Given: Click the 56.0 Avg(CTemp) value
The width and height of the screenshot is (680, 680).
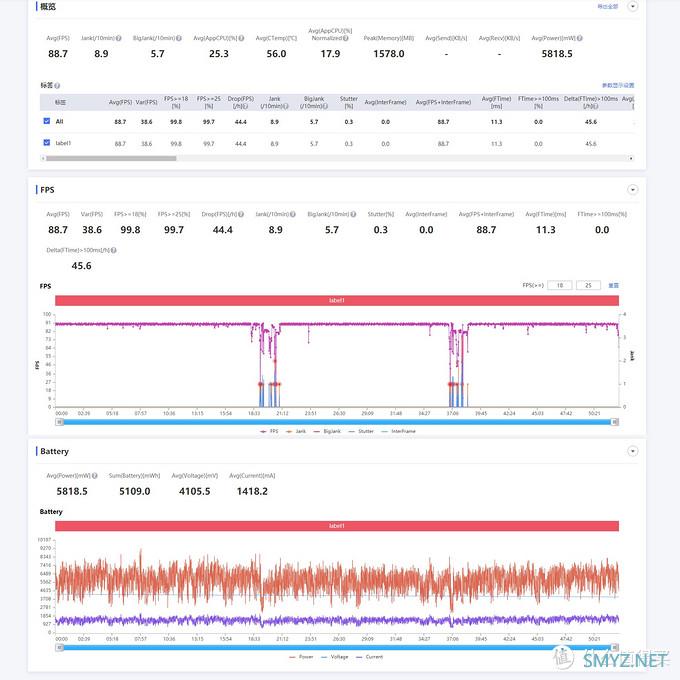Looking at the screenshot, I should click(276, 54).
